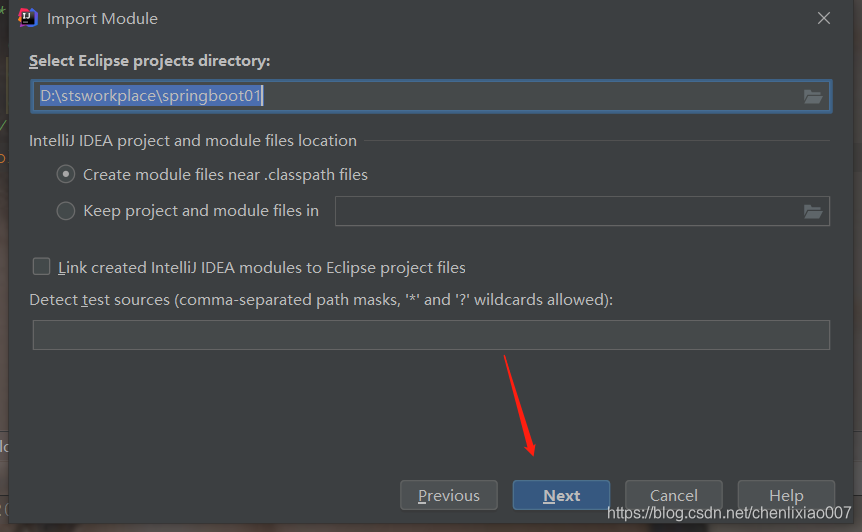The width and height of the screenshot is (862, 532).
Task: Select Create module files near .classpath files
Action: click(66, 174)
